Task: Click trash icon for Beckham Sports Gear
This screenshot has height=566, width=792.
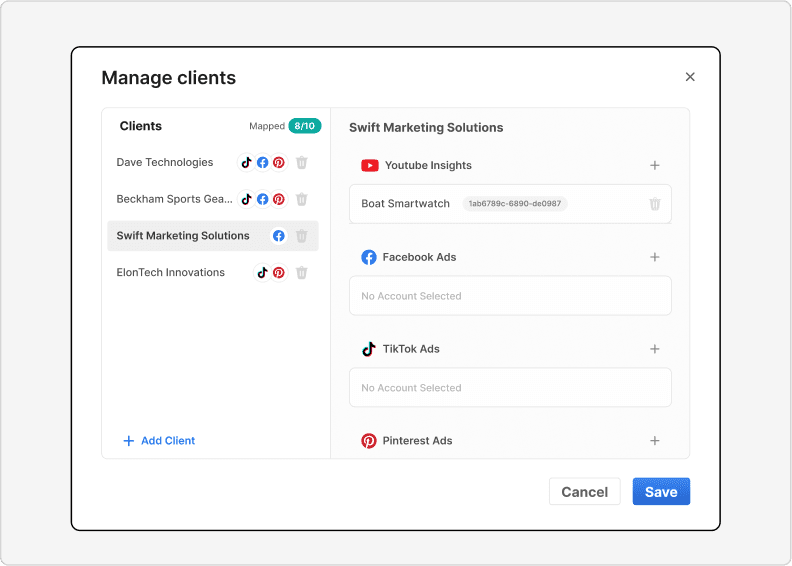Action: pyautogui.click(x=301, y=199)
